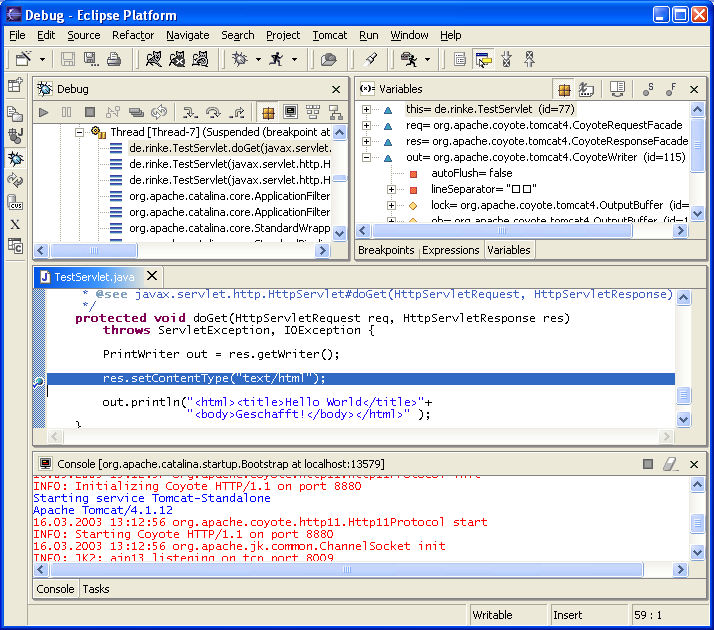
Task: Click the Step Into debug icon
Action: [188, 113]
